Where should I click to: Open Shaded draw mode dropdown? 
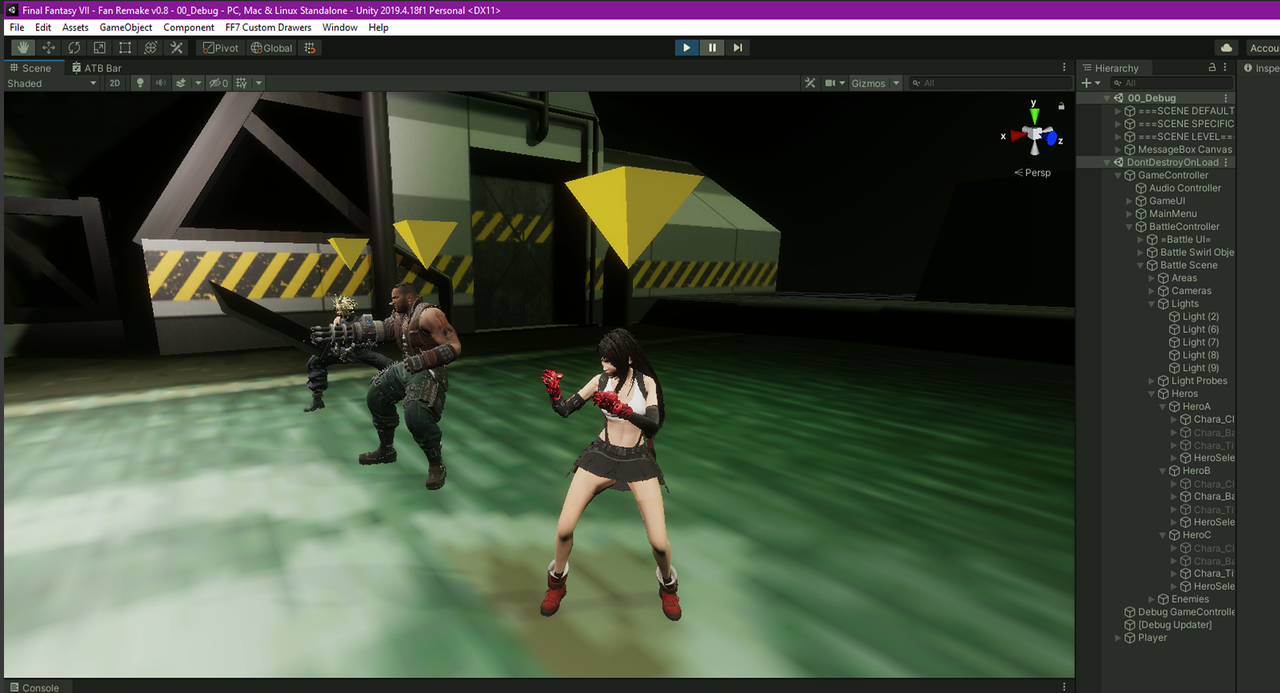point(52,83)
